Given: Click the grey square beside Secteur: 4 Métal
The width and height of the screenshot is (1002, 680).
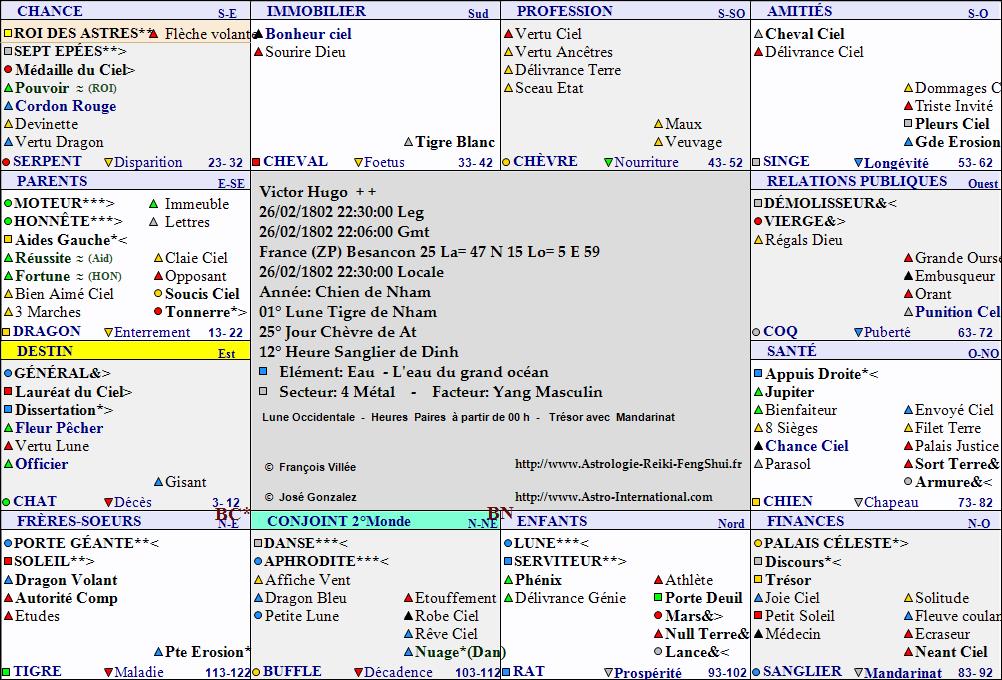Looking at the screenshot, I should pyautogui.click(x=263, y=390).
